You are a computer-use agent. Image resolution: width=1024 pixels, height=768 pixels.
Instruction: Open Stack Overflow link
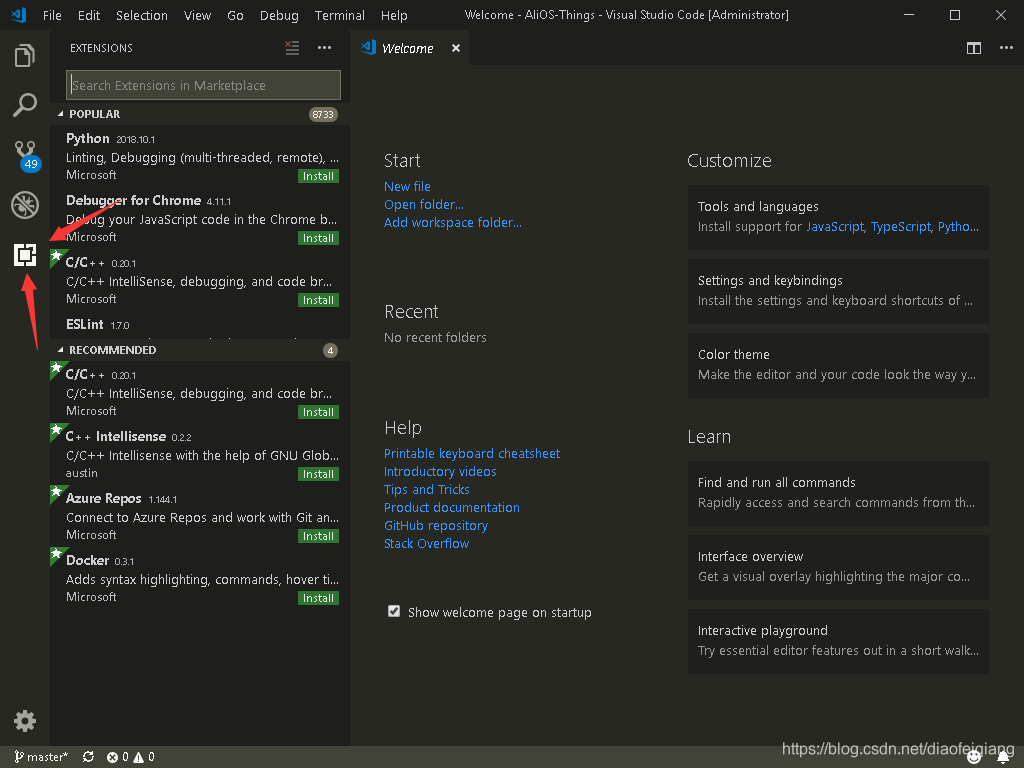(x=426, y=543)
